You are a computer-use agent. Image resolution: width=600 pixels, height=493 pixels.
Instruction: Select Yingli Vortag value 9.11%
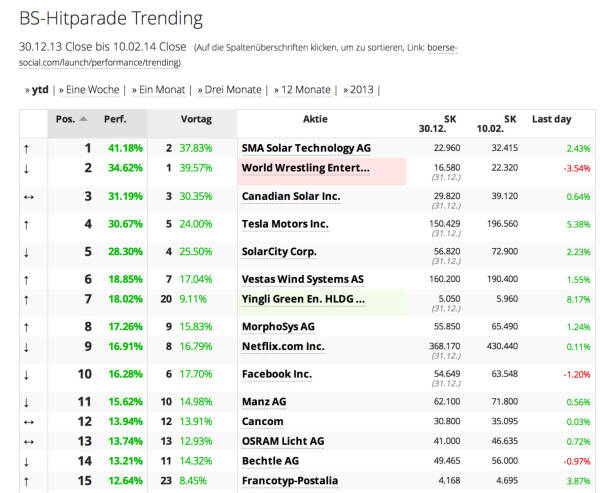(x=193, y=299)
